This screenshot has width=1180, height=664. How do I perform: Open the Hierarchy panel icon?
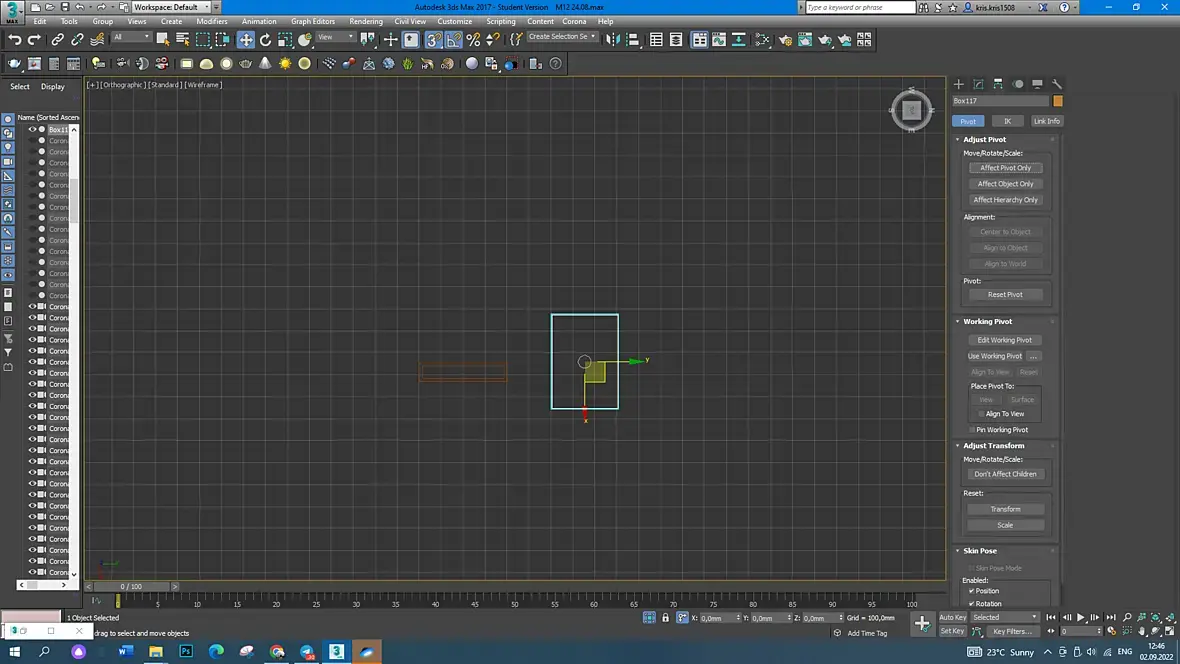tap(998, 84)
